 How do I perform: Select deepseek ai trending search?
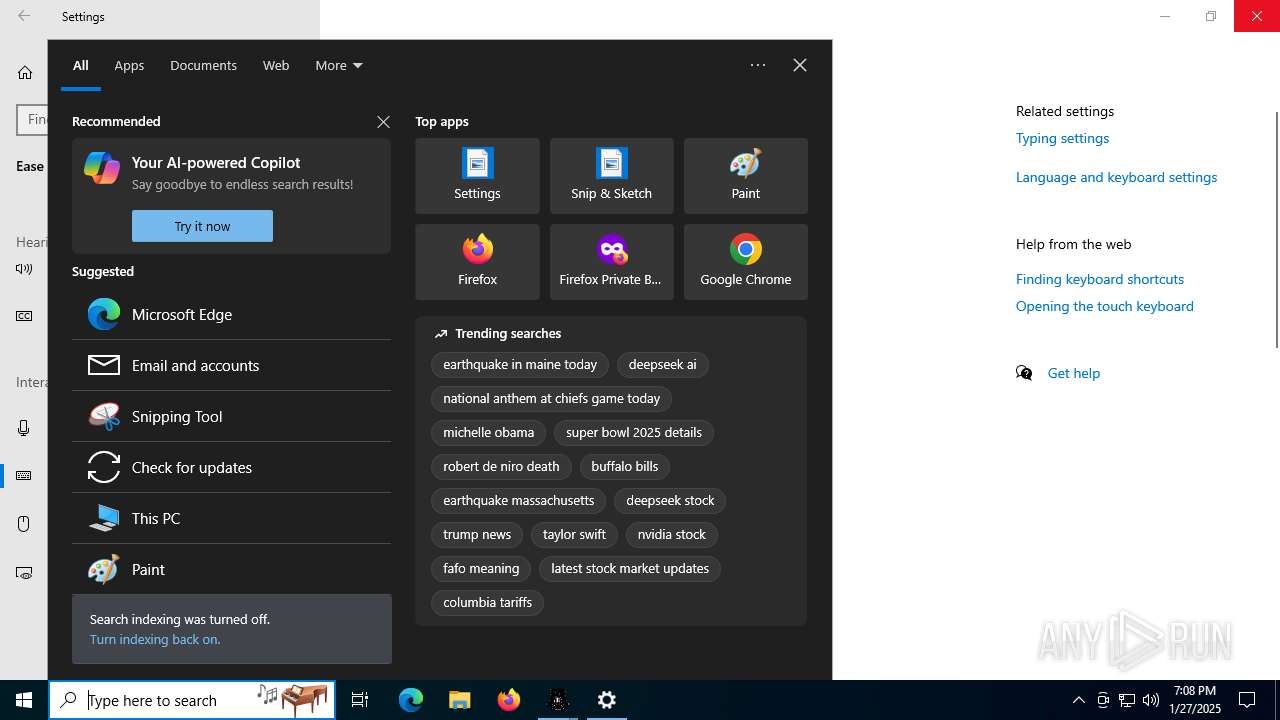point(662,365)
